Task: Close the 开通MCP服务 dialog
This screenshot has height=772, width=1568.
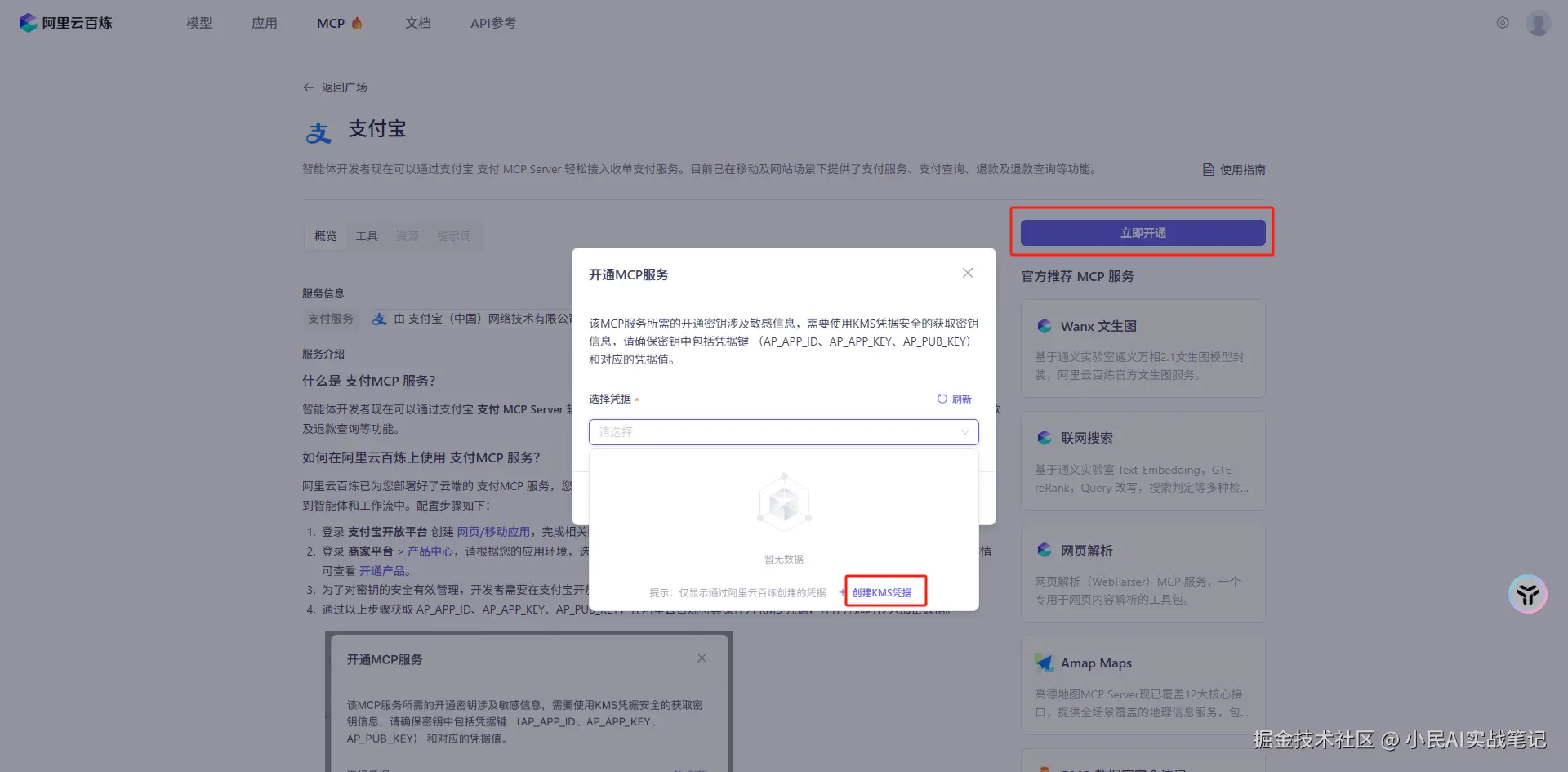Action: click(968, 273)
